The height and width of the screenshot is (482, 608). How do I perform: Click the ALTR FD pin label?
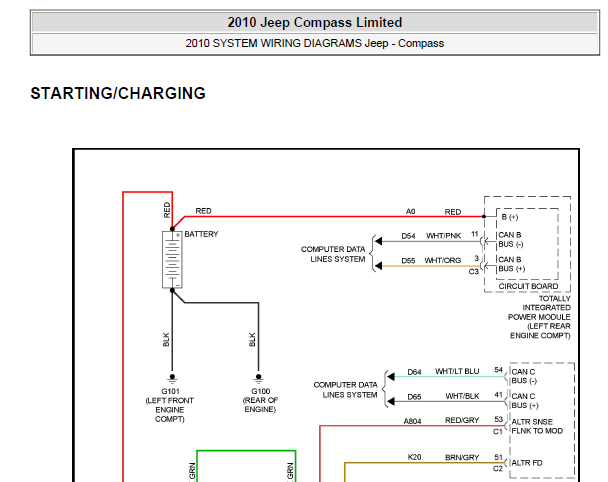[x=529, y=463]
